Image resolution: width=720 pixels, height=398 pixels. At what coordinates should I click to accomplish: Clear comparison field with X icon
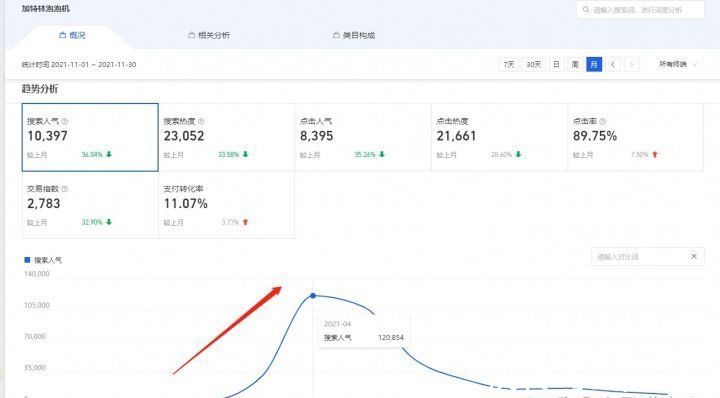[x=694, y=256]
